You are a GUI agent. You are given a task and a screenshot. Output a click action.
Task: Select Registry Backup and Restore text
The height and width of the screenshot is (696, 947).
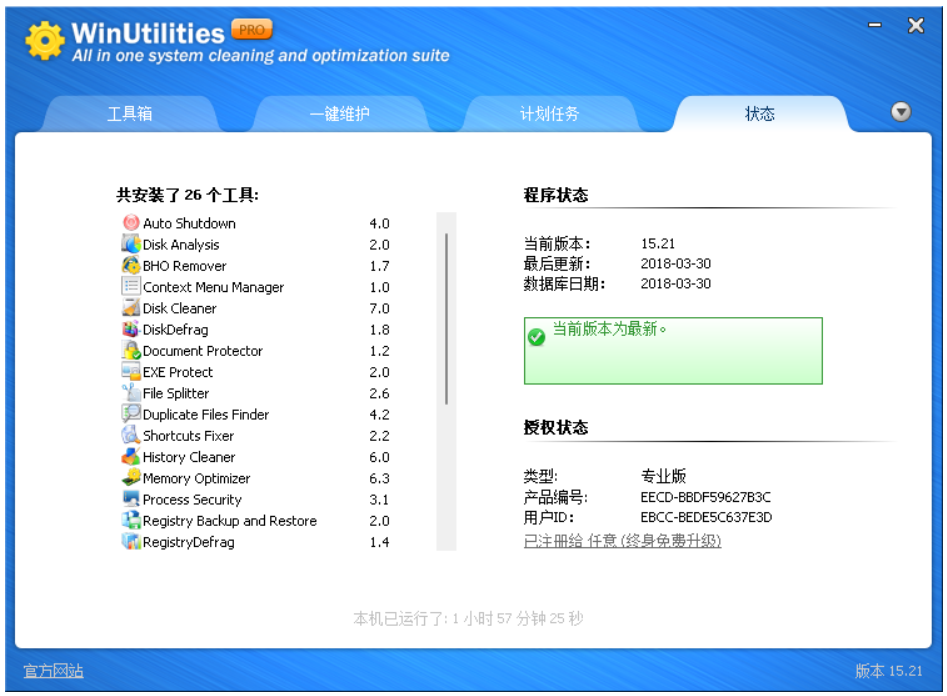(x=230, y=520)
